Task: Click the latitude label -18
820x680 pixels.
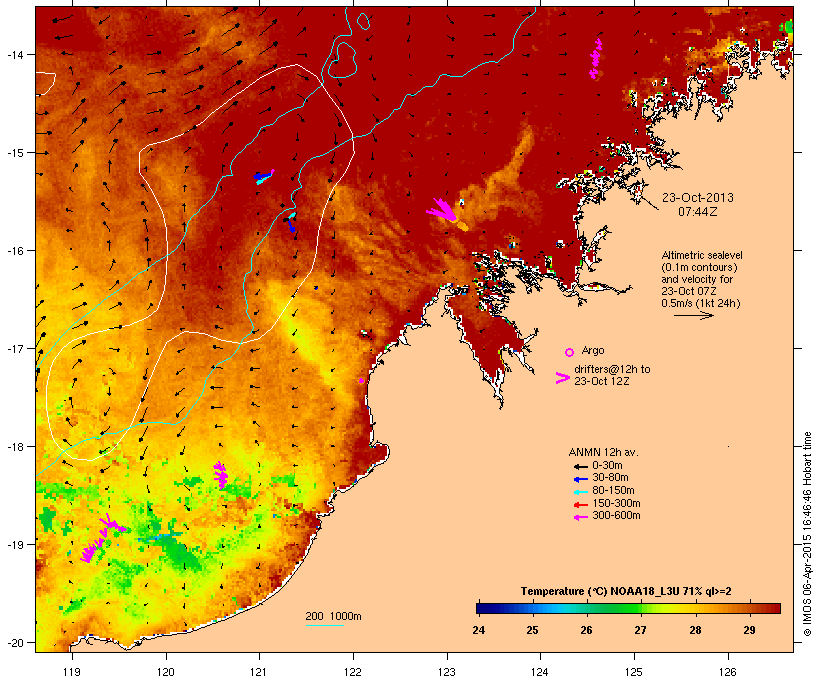Action: click(15, 447)
